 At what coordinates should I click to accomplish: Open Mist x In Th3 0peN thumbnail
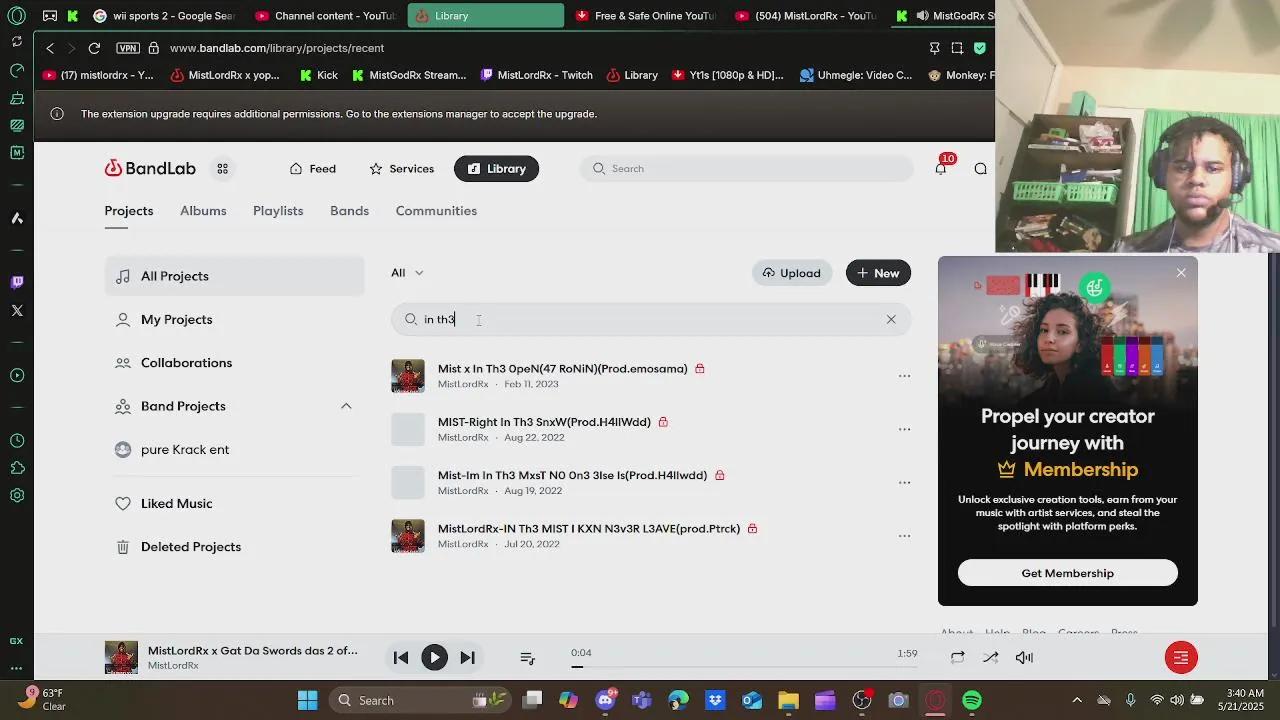408,376
